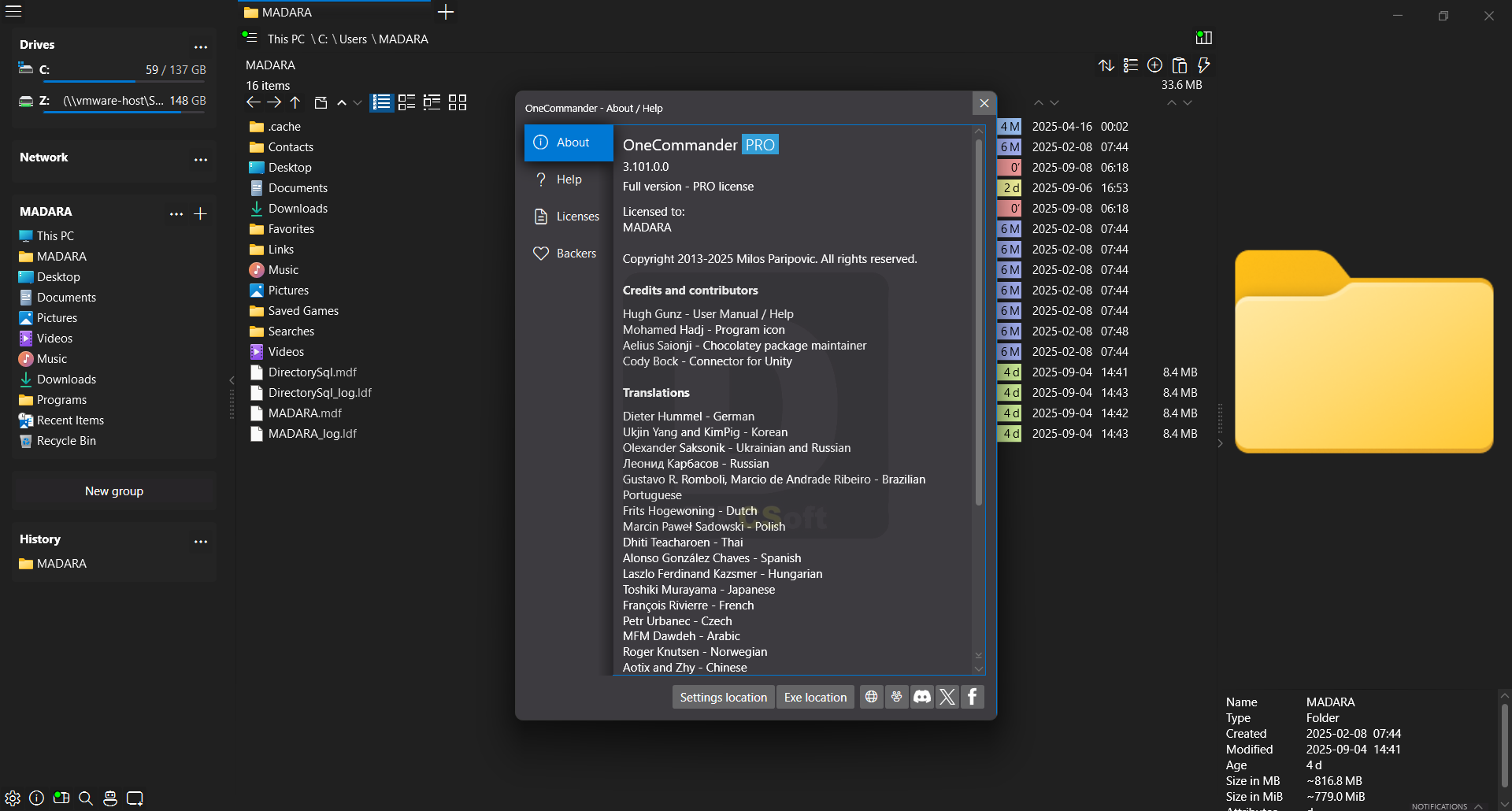Click the new window icon in bottom bar
The width and height of the screenshot is (1512, 811).
[x=135, y=798]
